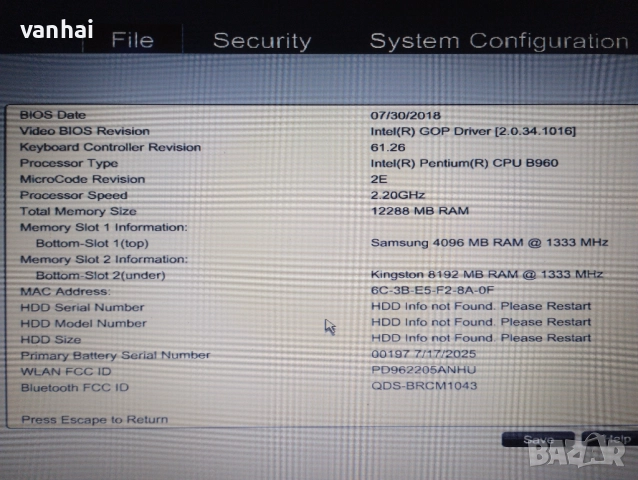Switch to the Security tab
The image size is (638, 480).
[262, 41]
